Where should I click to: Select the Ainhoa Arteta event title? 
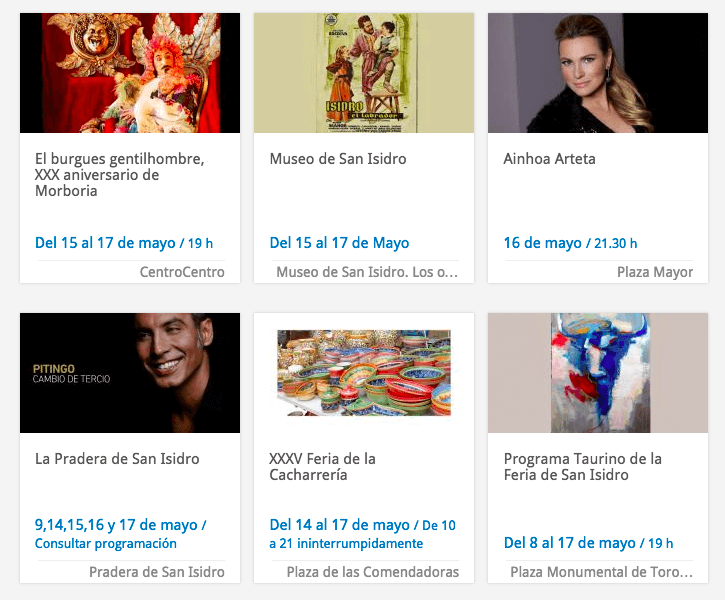[549, 159]
